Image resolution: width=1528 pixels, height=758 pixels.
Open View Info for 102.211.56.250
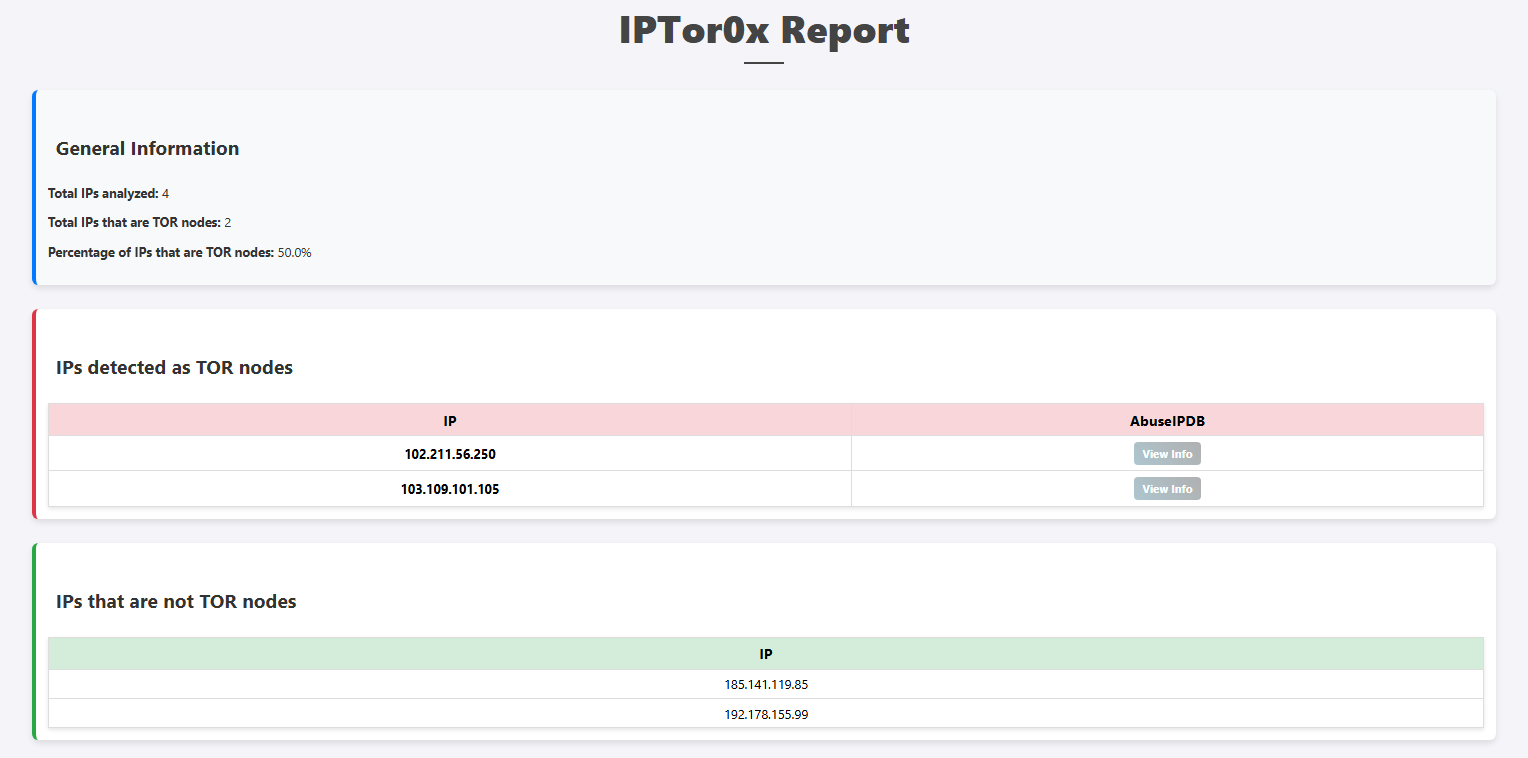coord(1167,454)
